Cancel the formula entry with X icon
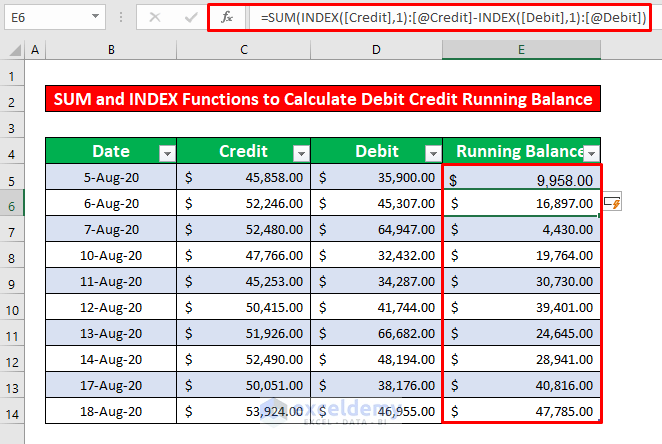This screenshot has height=444, width=662. 155,17
